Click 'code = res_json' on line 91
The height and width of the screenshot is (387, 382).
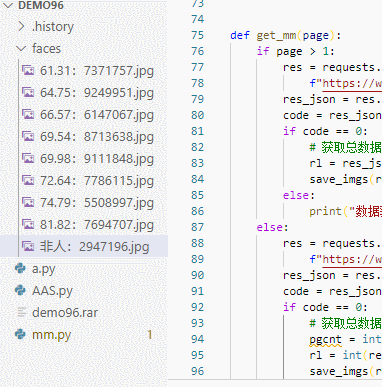click(332, 292)
